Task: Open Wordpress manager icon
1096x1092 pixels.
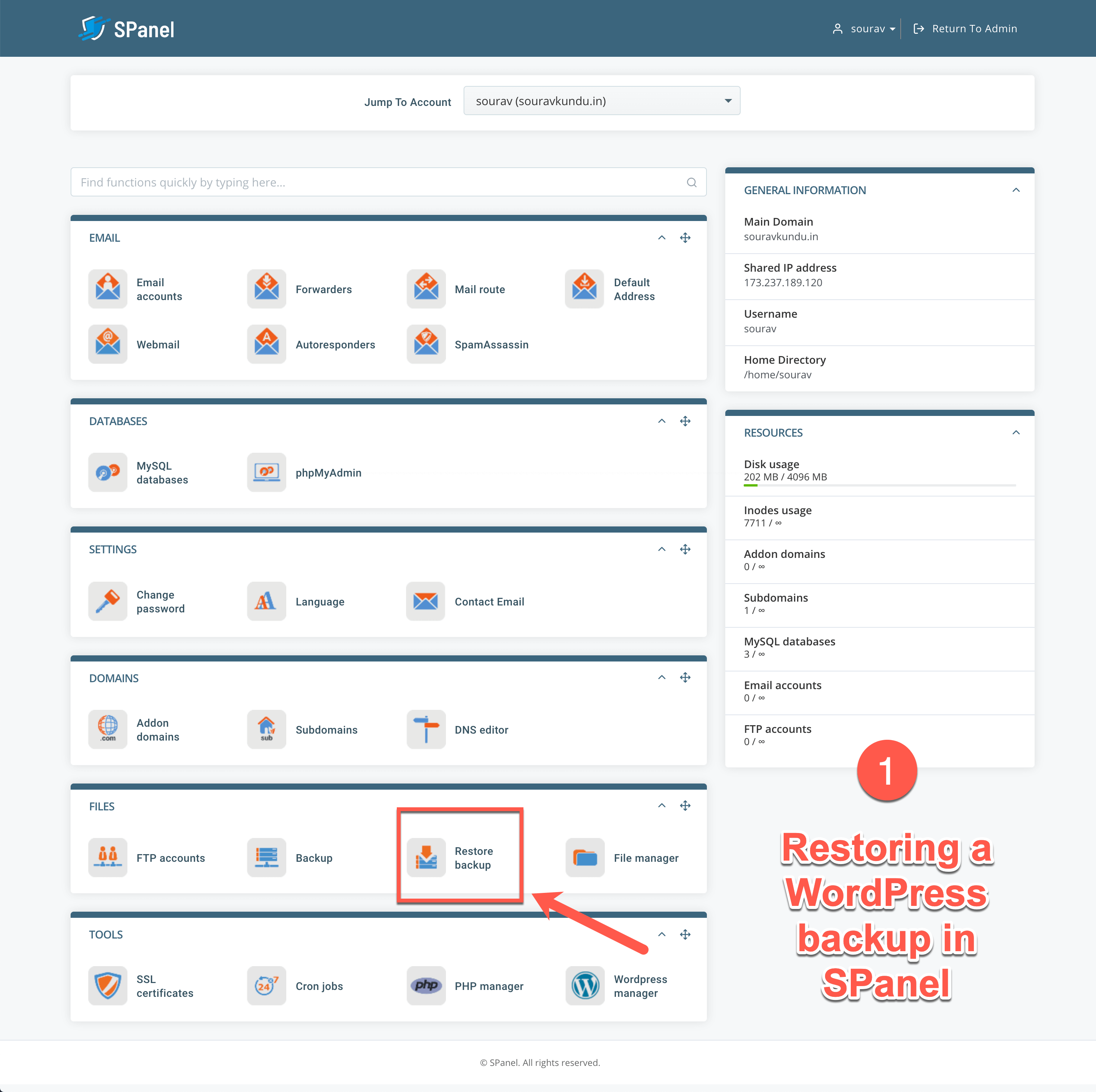Action: pyautogui.click(x=585, y=986)
